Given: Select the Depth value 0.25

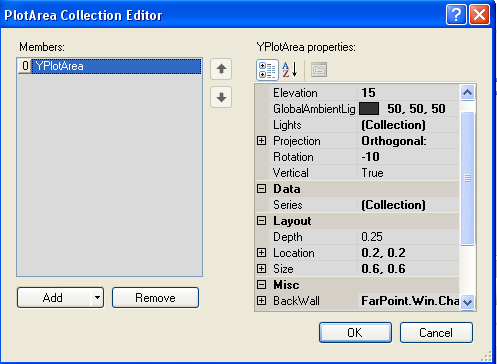Looking at the screenshot, I should point(372,237).
